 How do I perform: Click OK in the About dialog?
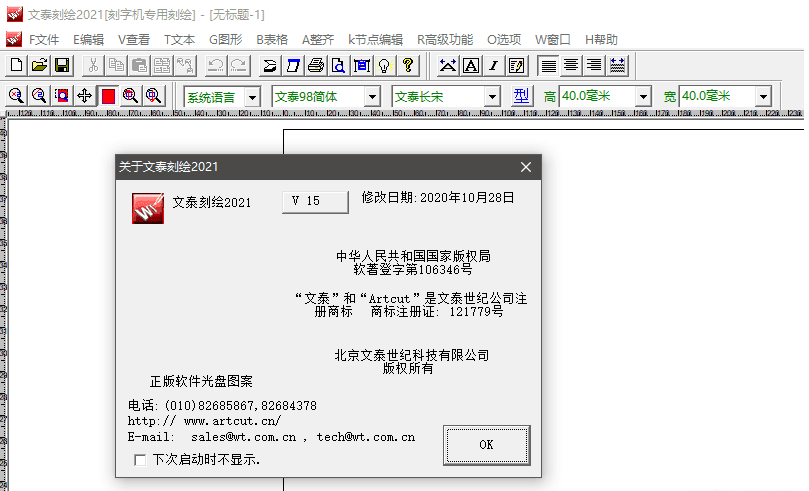coord(487,445)
